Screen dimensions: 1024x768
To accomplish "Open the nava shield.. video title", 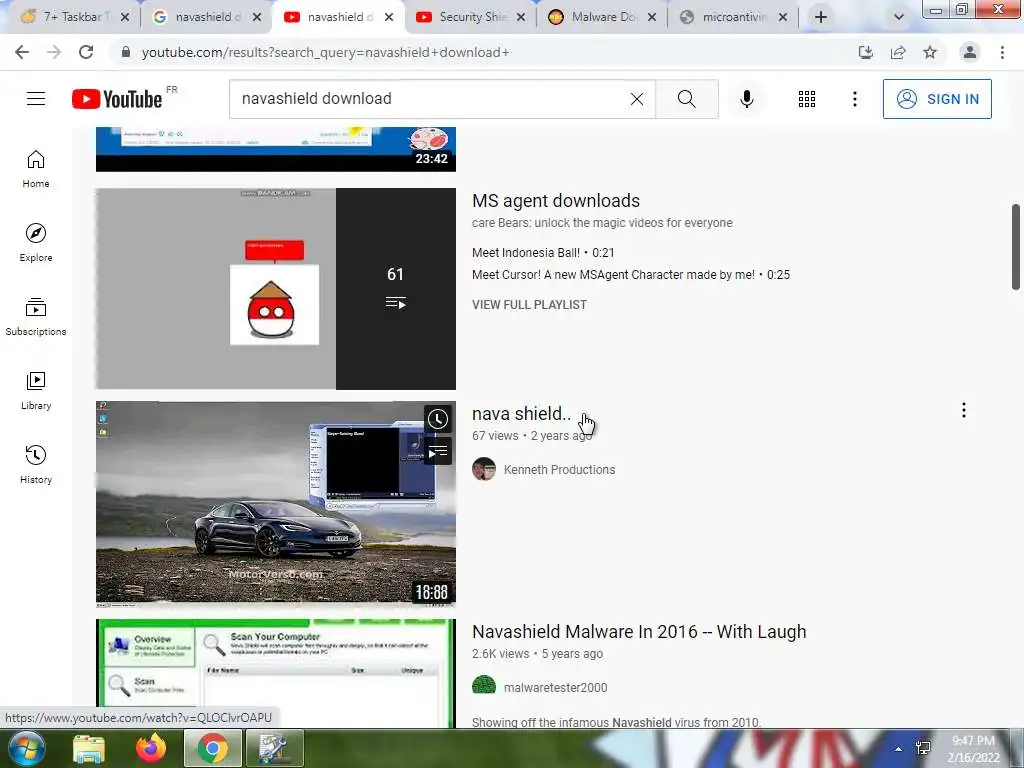I will pos(521,413).
